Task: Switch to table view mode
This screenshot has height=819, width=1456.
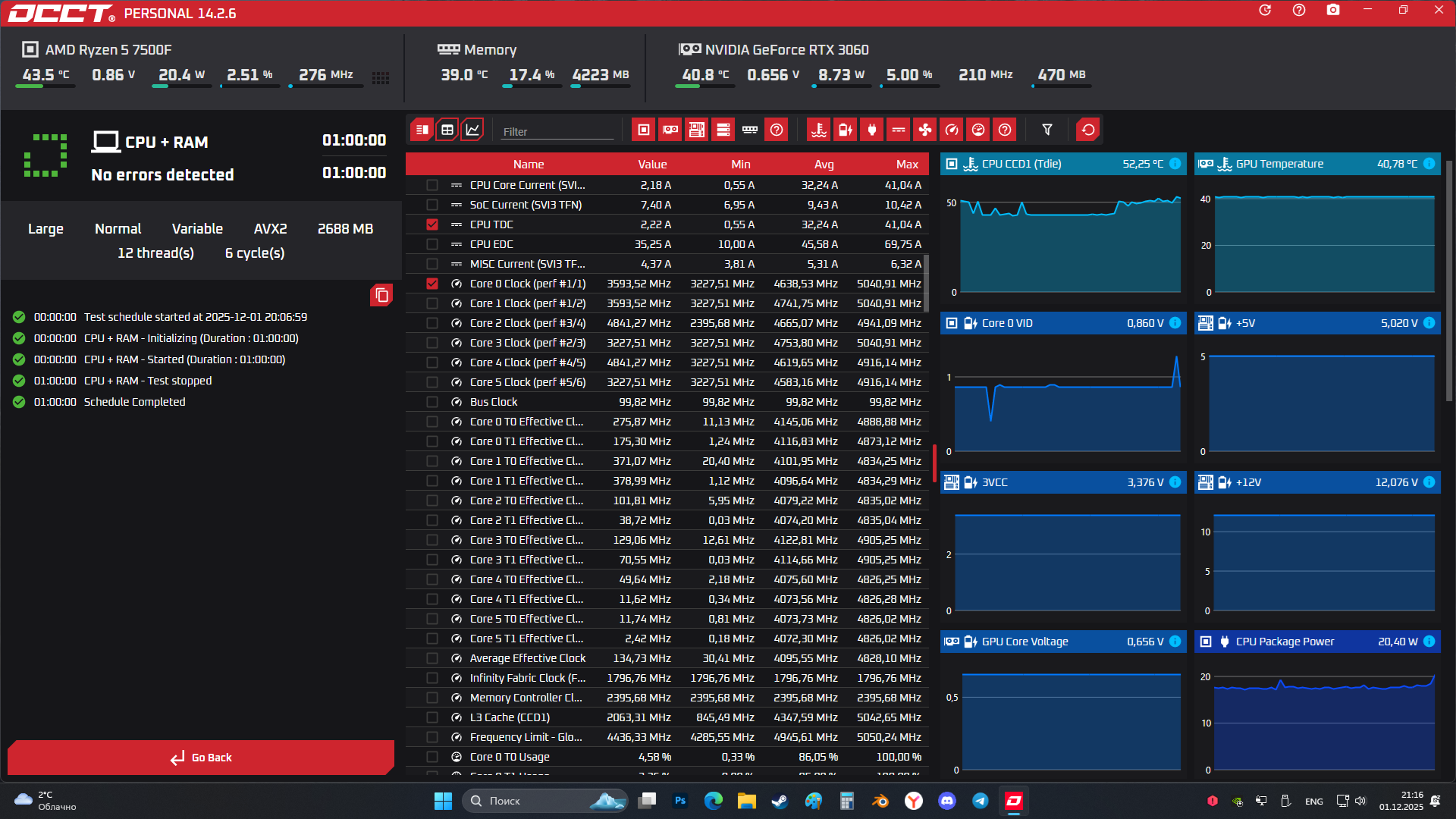Action: tap(447, 130)
